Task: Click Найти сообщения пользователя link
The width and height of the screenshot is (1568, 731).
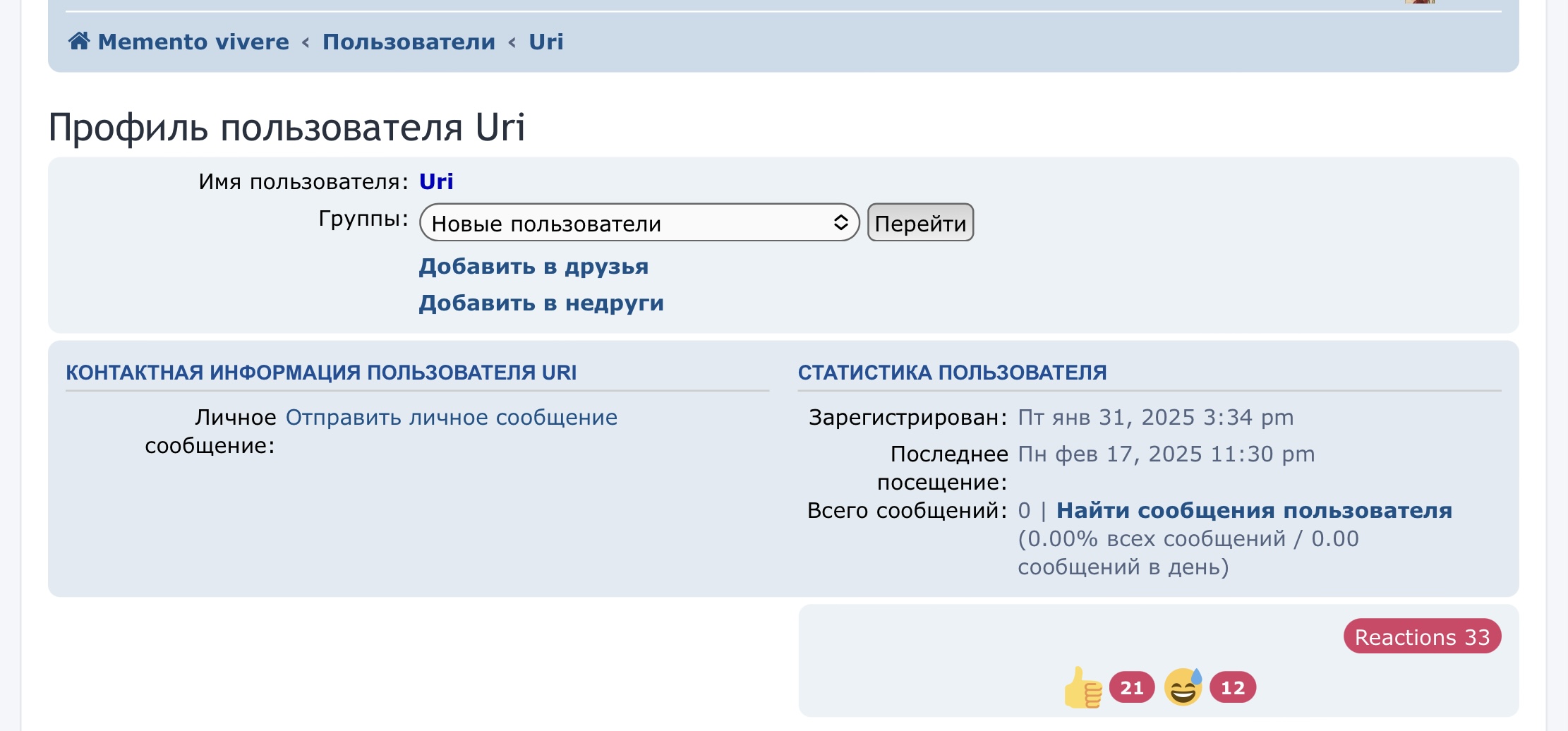Action: (x=1254, y=511)
